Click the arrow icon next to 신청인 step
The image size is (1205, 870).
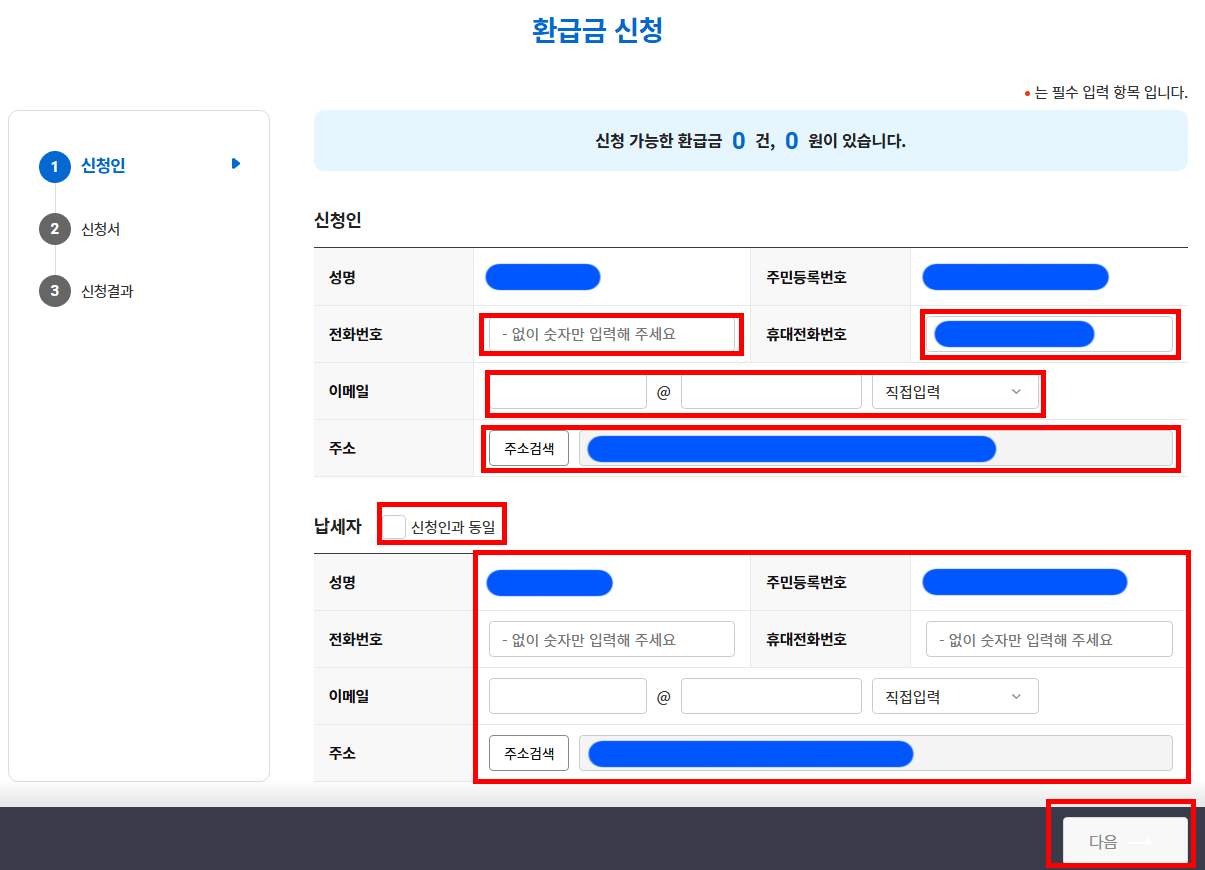pyautogui.click(x=235, y=165)
